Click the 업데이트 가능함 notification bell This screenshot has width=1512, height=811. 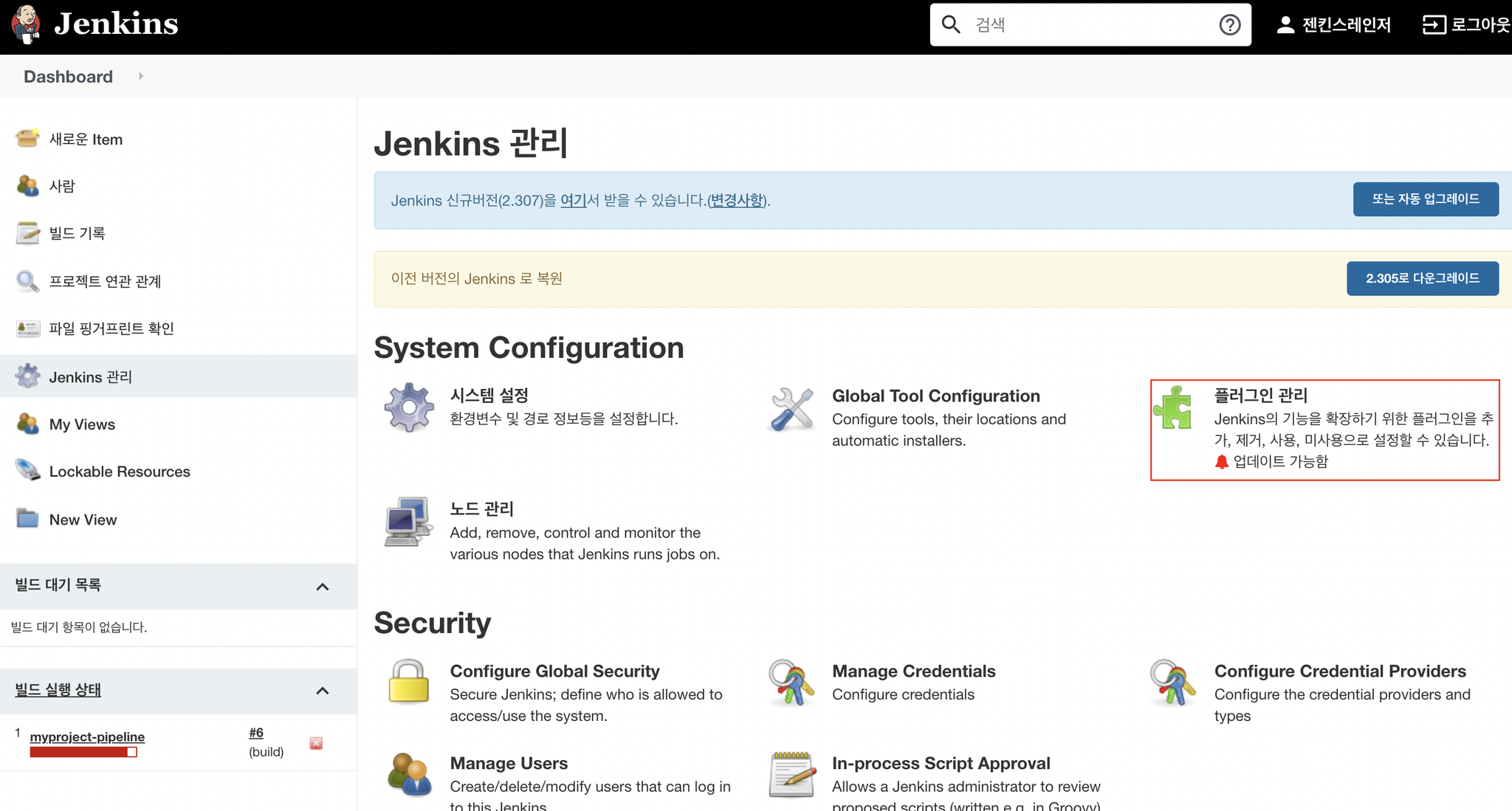coord(1221,462)
